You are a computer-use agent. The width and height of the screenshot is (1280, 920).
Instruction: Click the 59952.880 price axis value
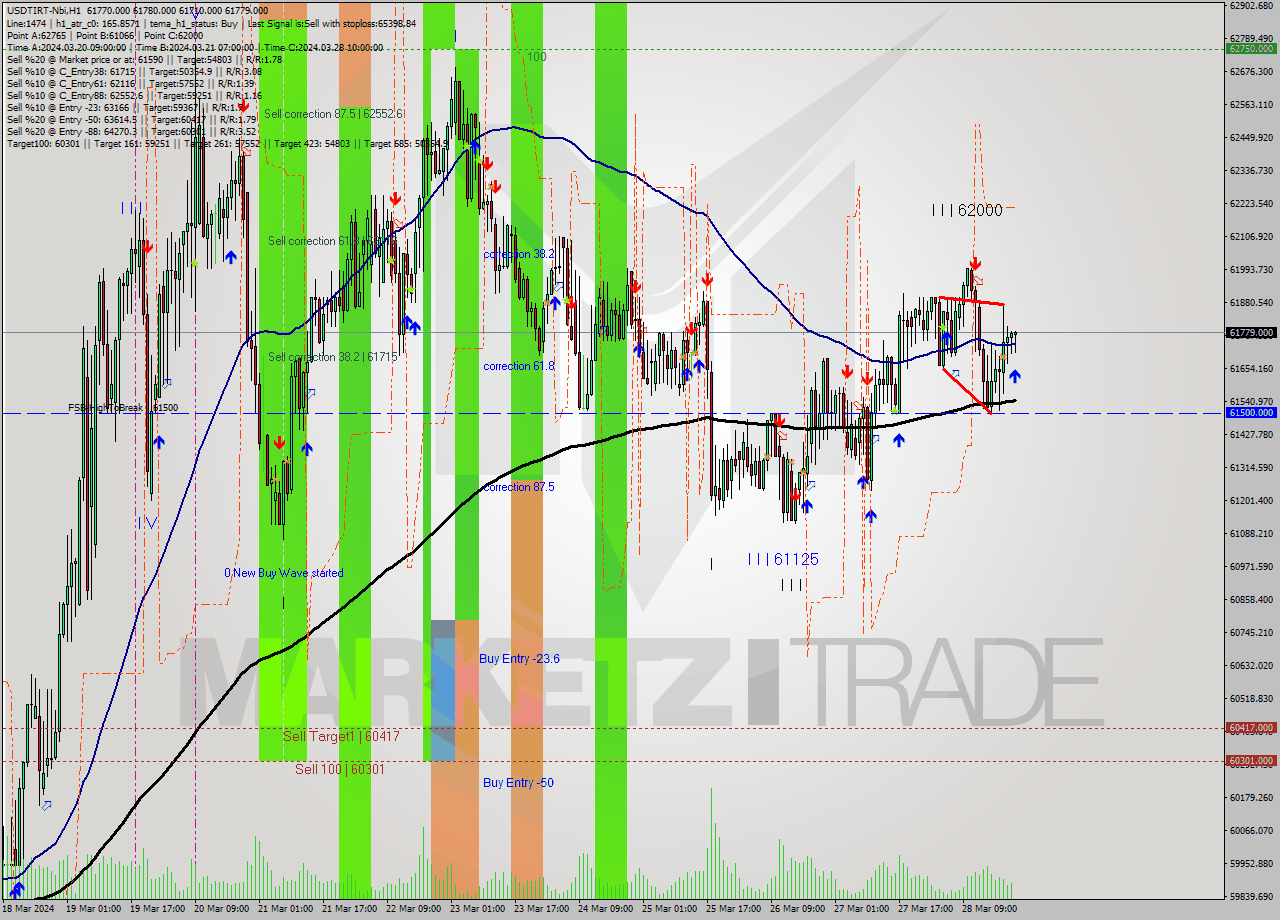point(1251,864)
